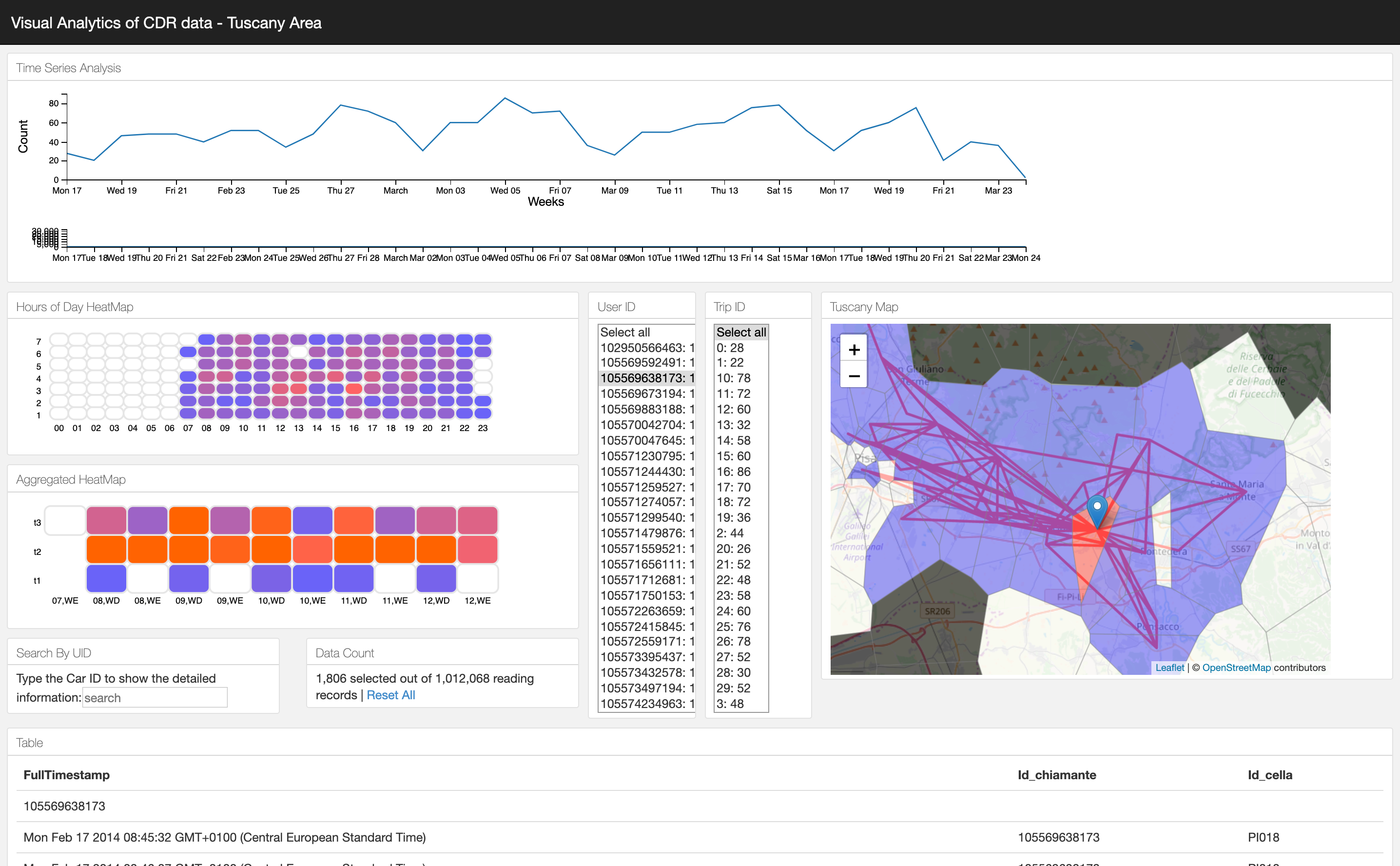The width and height of the screenshot is (1400, 866).
Task: Select highlighted user 105569638173 in list
Action: click(646, 378)
